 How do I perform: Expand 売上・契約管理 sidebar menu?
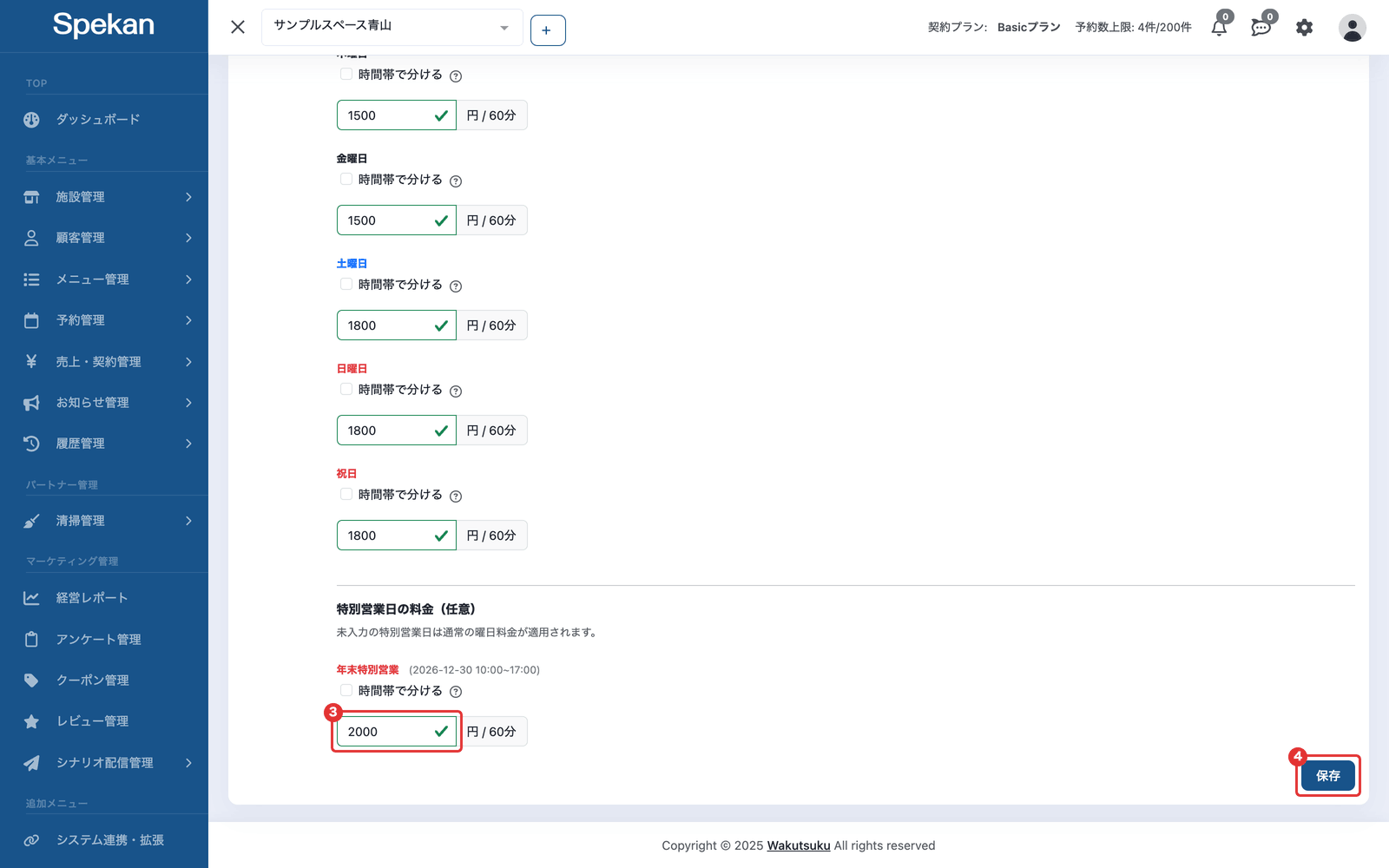104,361
